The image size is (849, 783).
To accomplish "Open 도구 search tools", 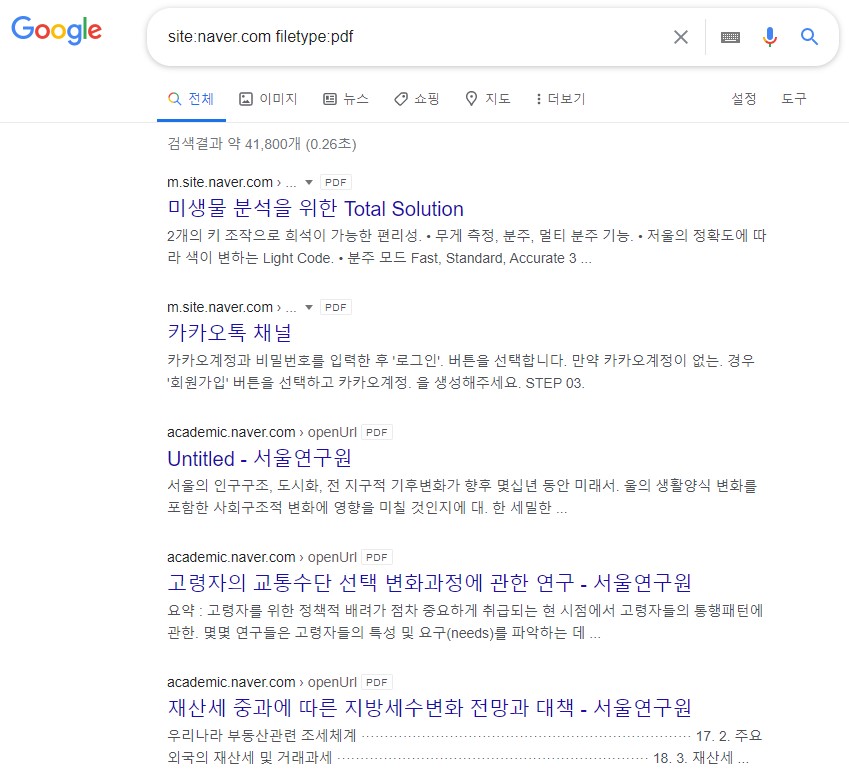I will click(x=794, y=99).
